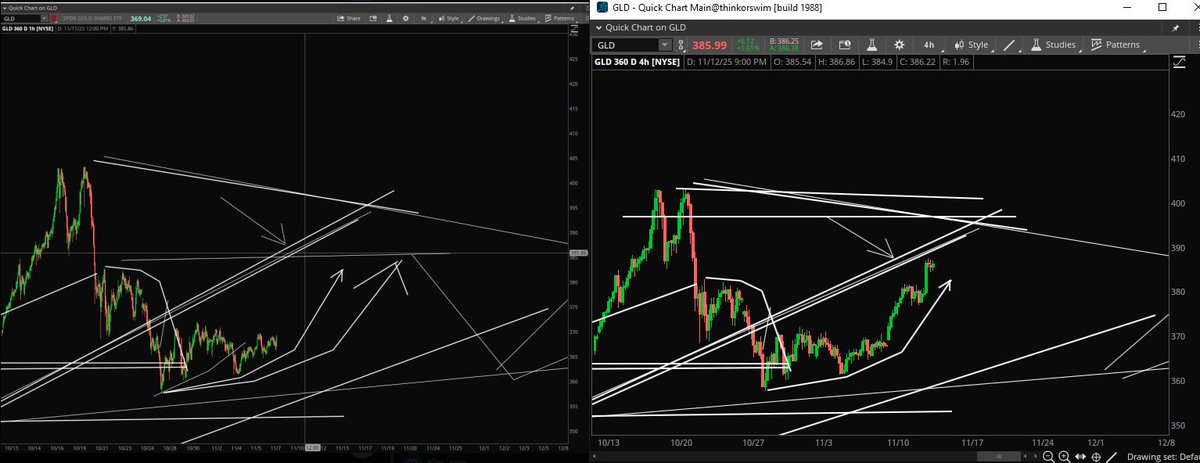This screenshot has height=463, width=1200.
Task: Click the axis icon at top of right chart's price scale
Action: pyautogui.click(x=1179, y=61)
